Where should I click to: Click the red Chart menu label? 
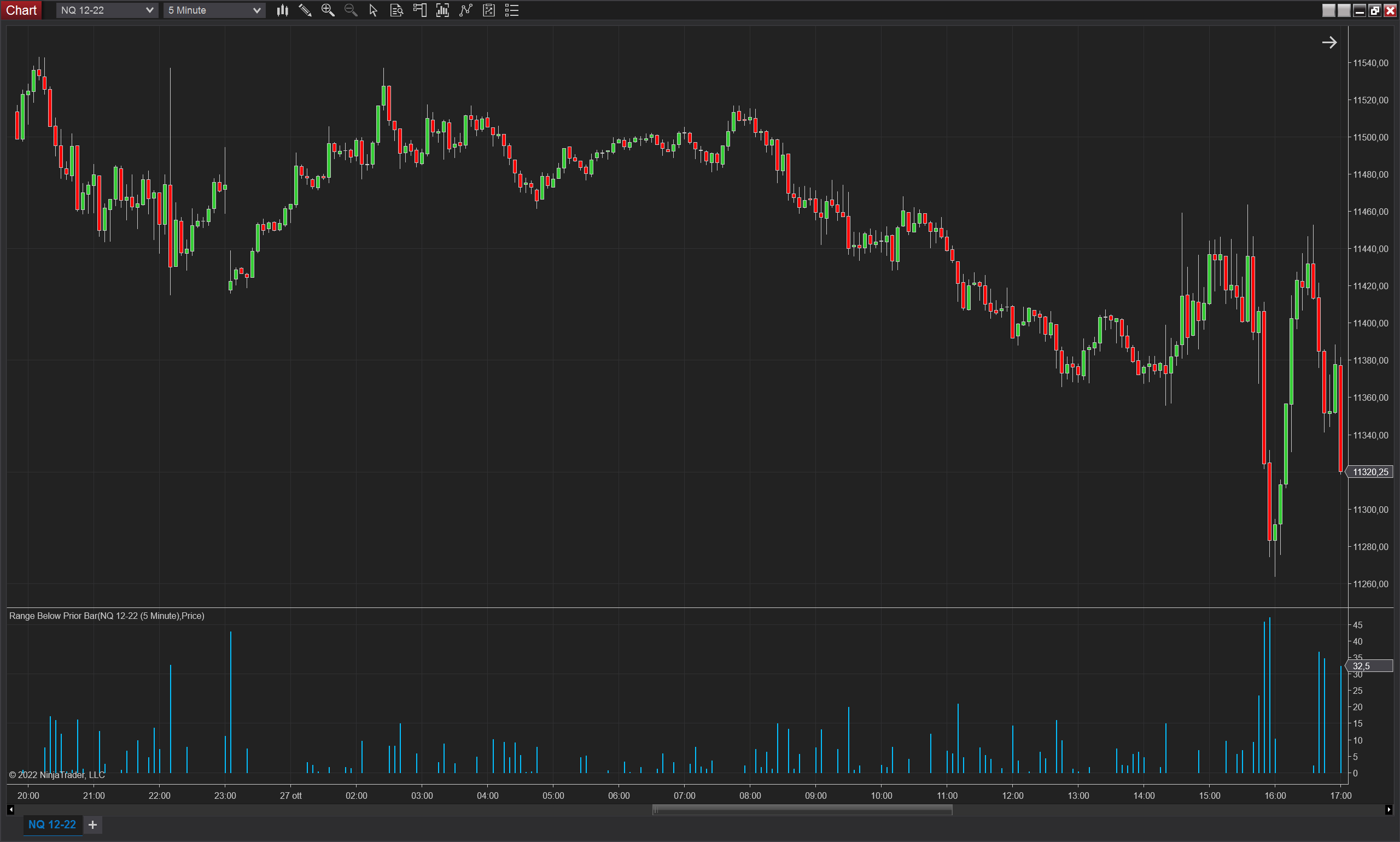pyautogui.click(x=21, y=10)
